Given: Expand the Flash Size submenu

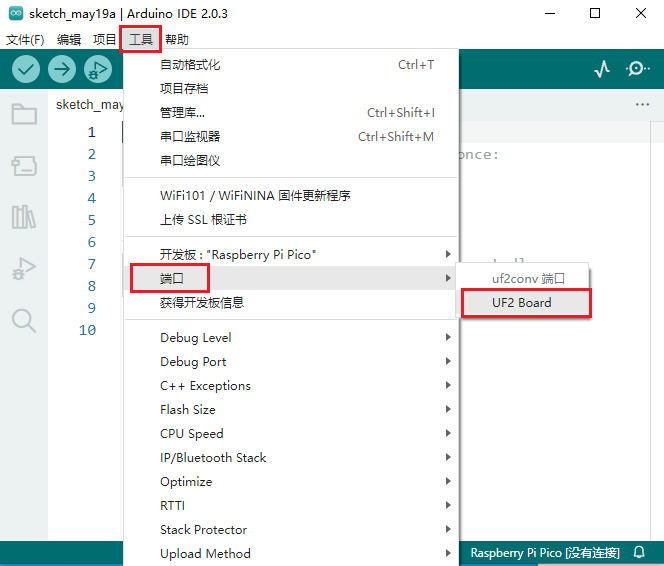Looking at the screenshot, I should click(291, 409).
